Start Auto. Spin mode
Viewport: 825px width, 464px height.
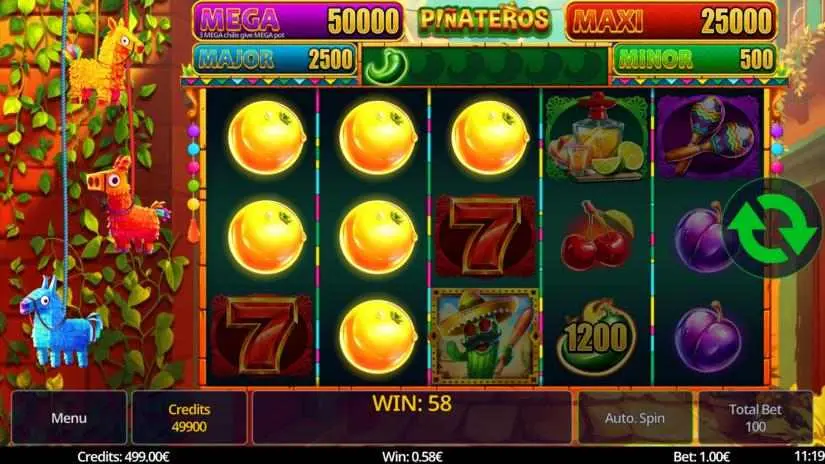[x=635, y=418]
